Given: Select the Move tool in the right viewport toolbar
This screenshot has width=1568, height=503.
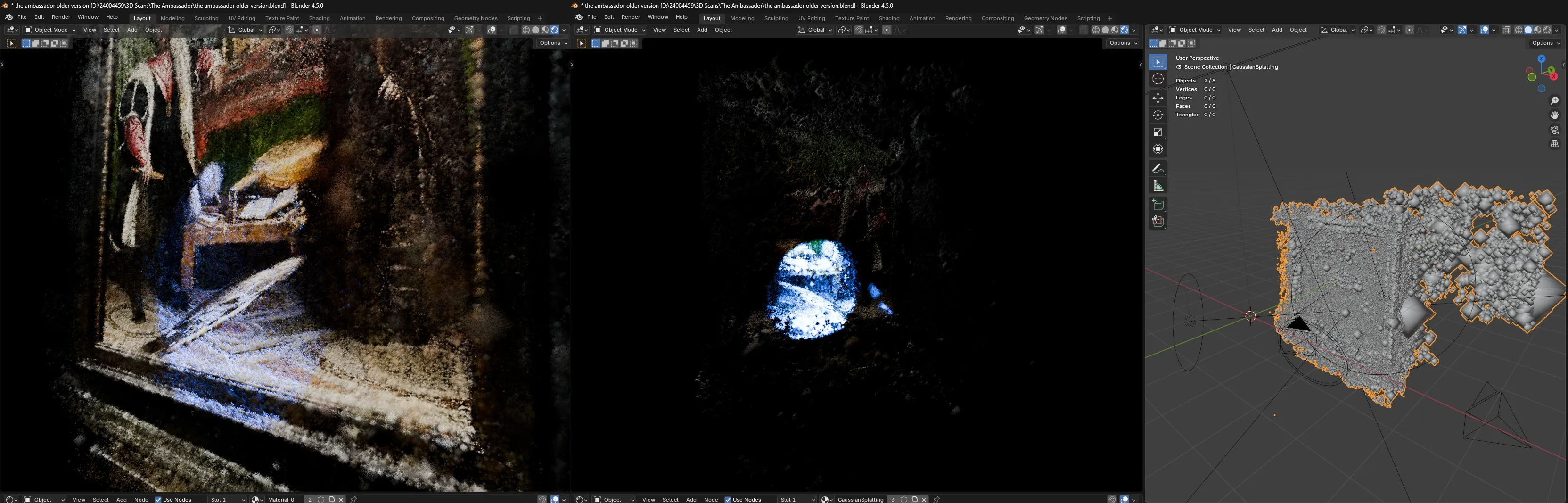Looking at the screenshot, I should 1158,98.
